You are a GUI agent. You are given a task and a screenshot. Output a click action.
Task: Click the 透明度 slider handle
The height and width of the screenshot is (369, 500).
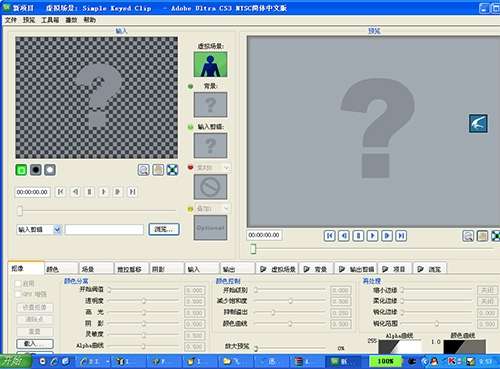click(144, 301)
